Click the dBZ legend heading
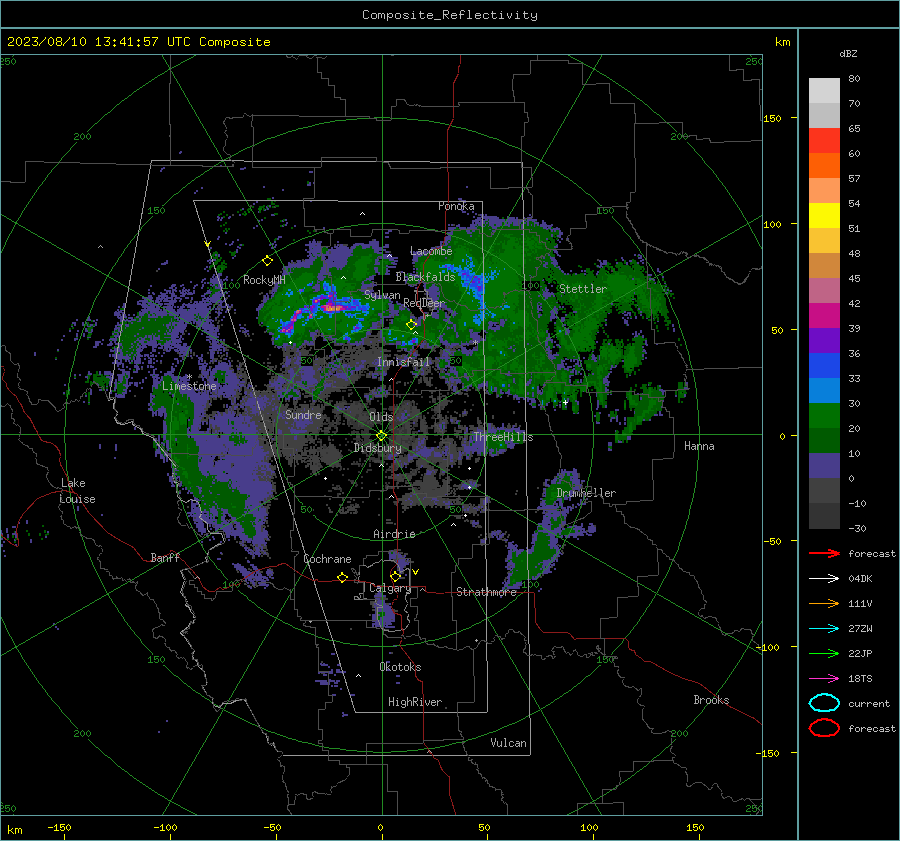Image resolution: width=900 pixels, height=841 pixels. tap(848, 54)
